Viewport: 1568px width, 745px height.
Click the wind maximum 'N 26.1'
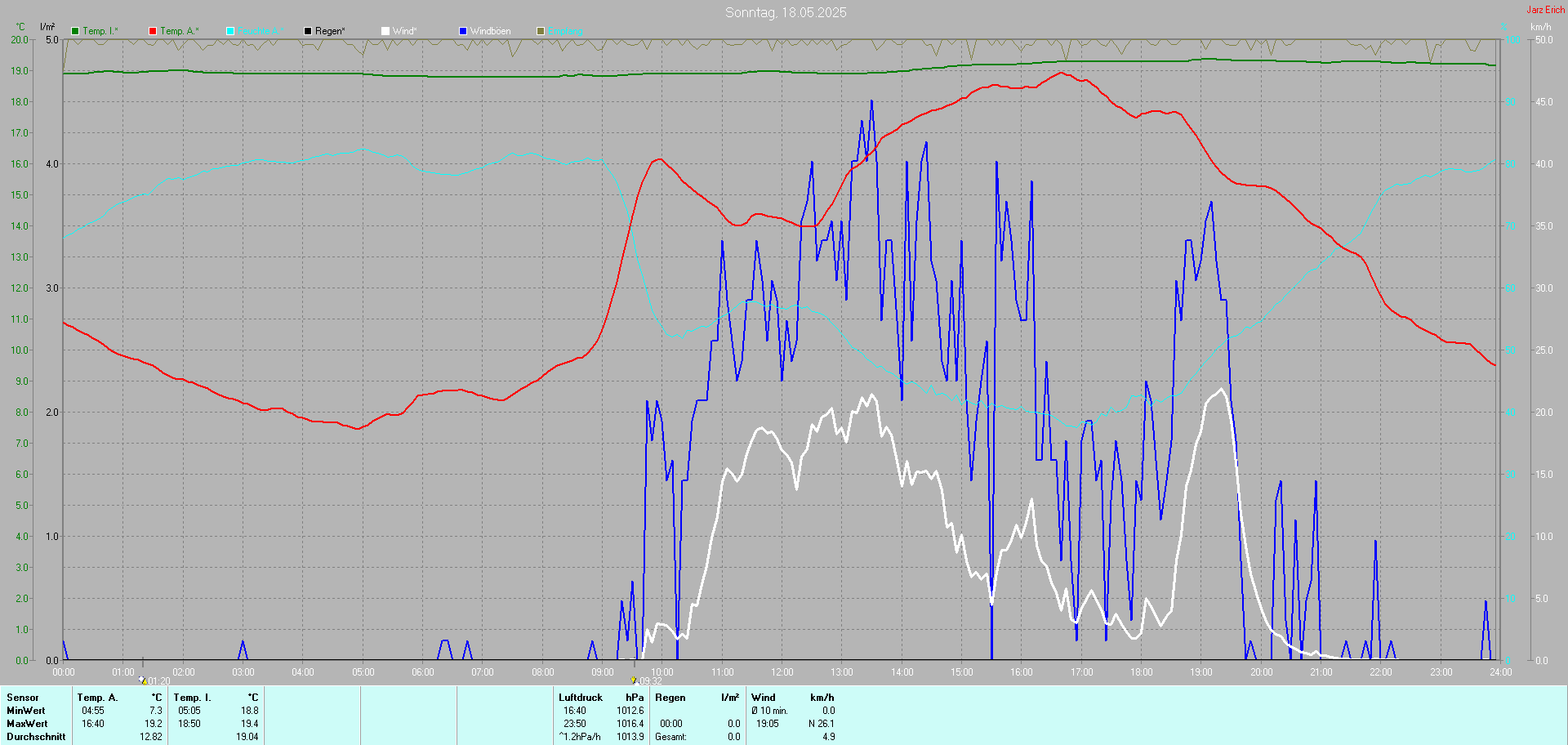[x=822, y=724]
